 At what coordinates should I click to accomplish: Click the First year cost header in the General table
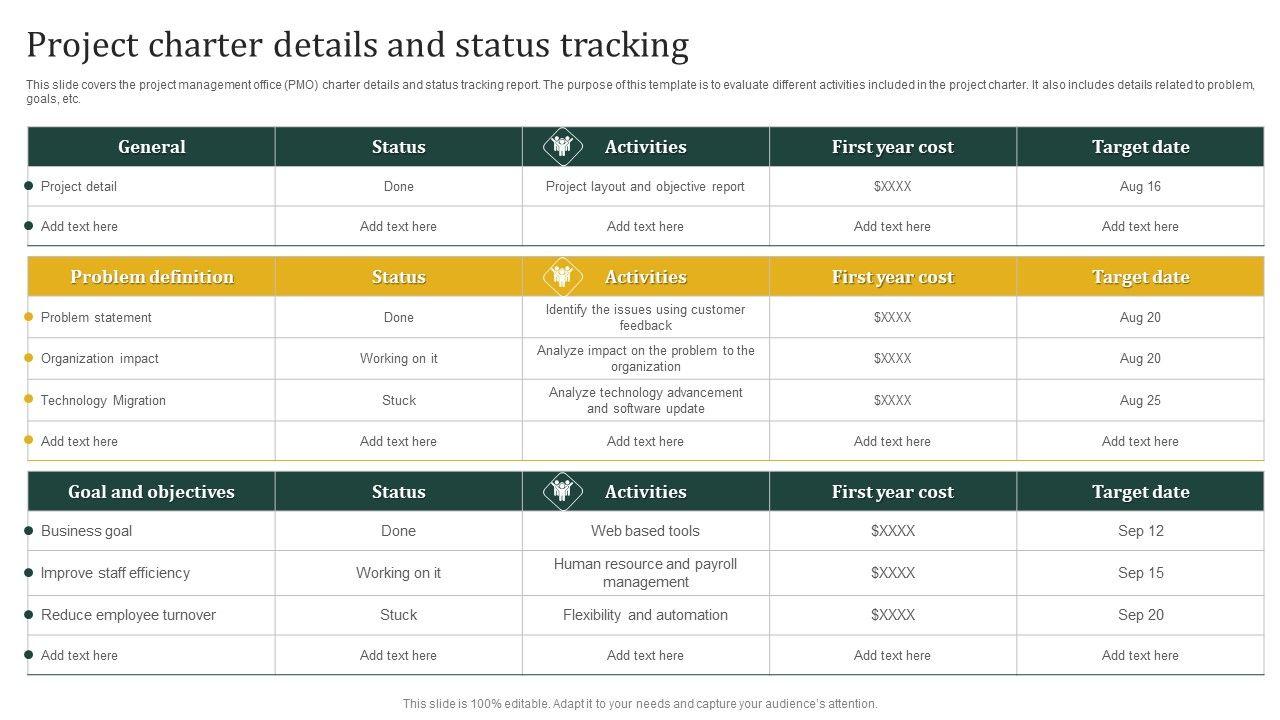click(892, 147)
